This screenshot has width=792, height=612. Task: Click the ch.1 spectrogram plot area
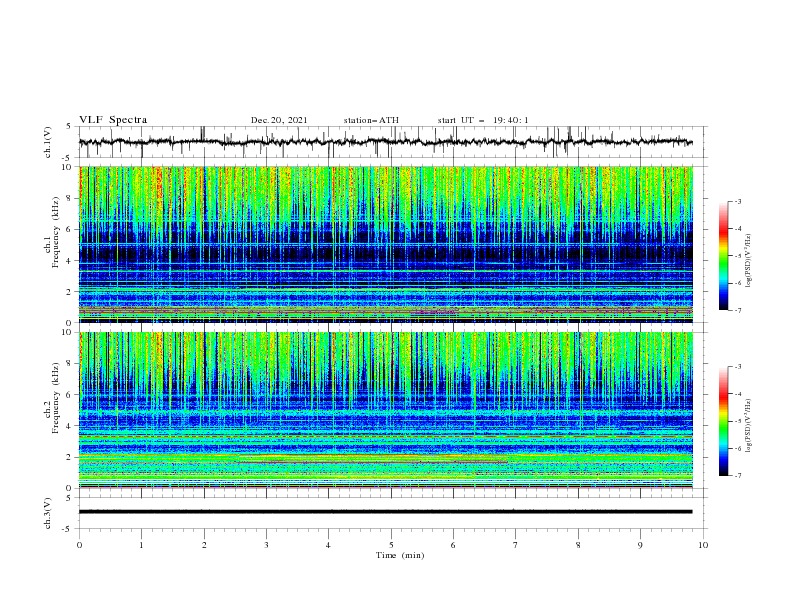(386, 244)
